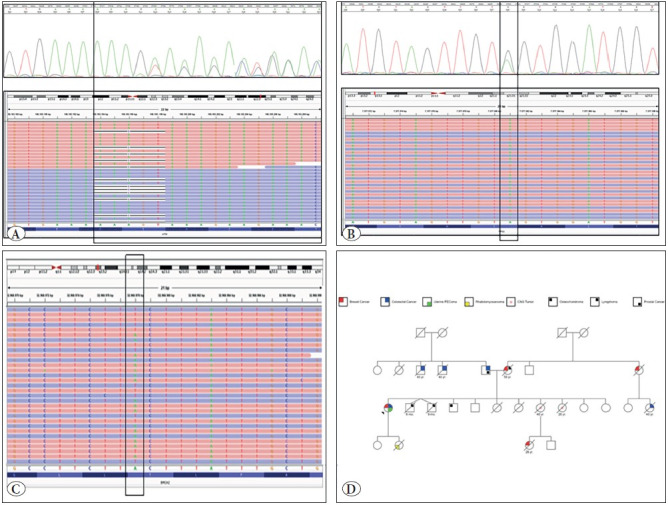Select the proband's red, blue and green circle
Screen dimensions: 668x505
pyautogui.click(x=388, y=408)
